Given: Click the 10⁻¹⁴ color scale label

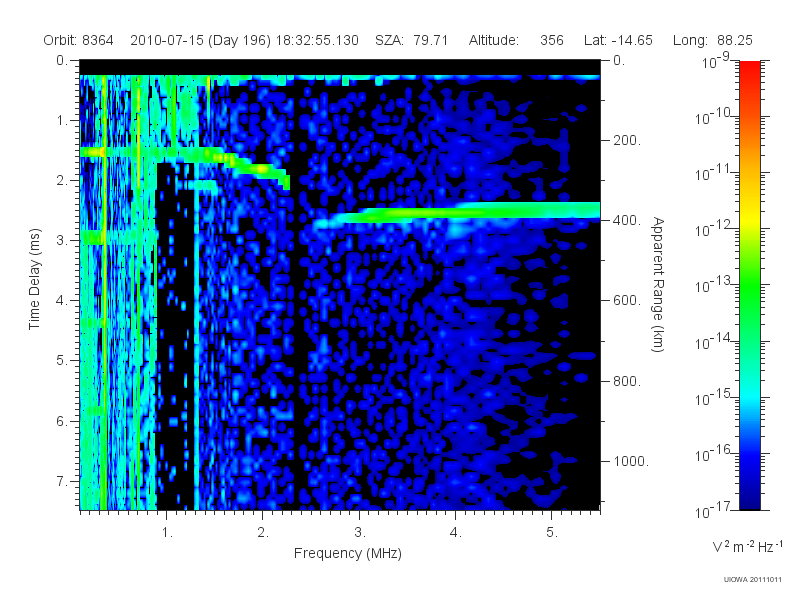Looking at the screenshot, I should (x=714, y=341).
